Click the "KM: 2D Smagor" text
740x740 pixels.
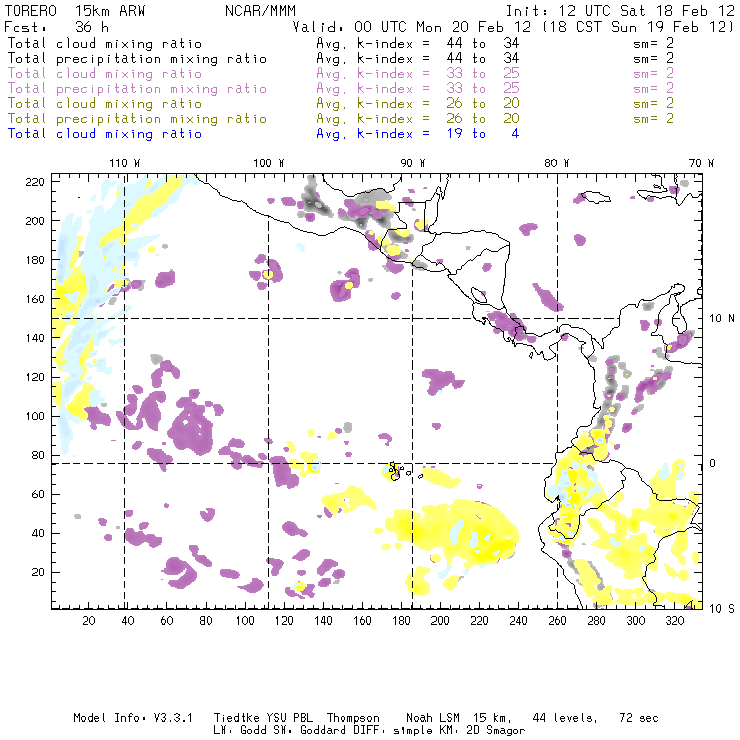tap(482, 730)
